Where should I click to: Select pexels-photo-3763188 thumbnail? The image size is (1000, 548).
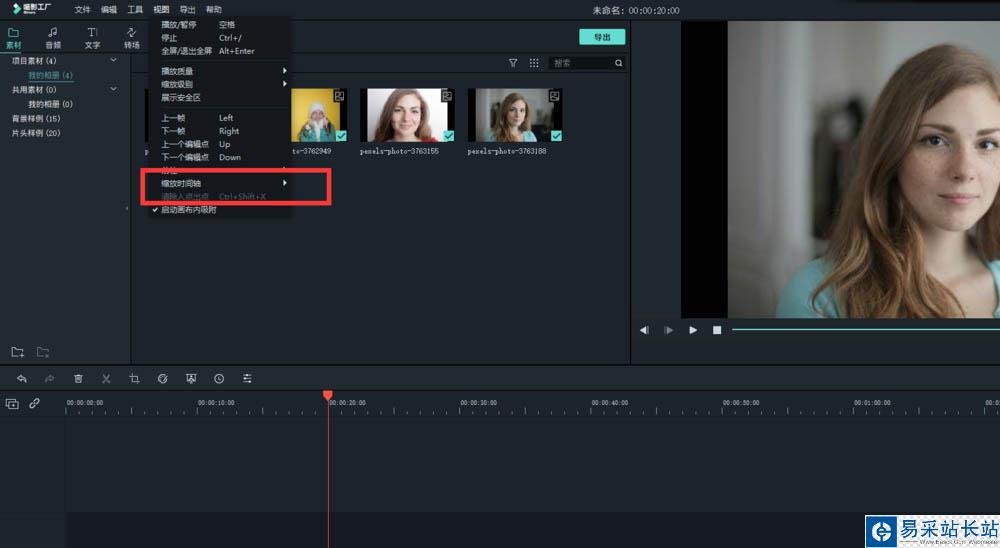pos(515,115)
